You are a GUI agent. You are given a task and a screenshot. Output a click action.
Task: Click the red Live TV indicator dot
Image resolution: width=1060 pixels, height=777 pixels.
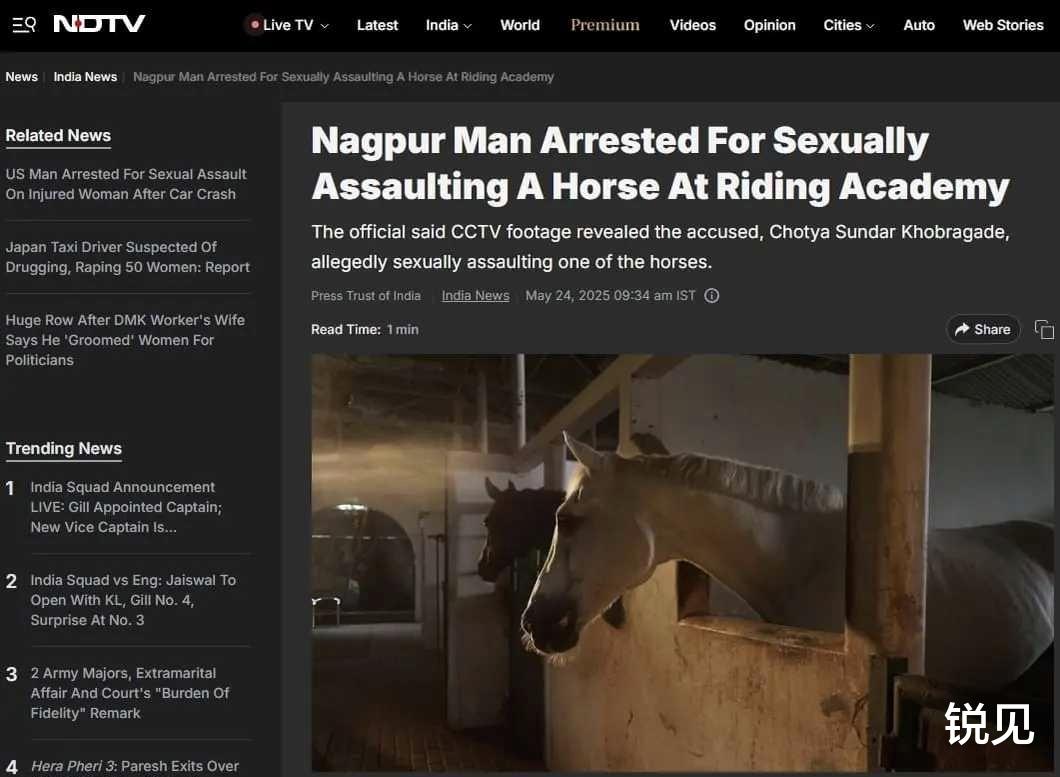click(255, 25)
